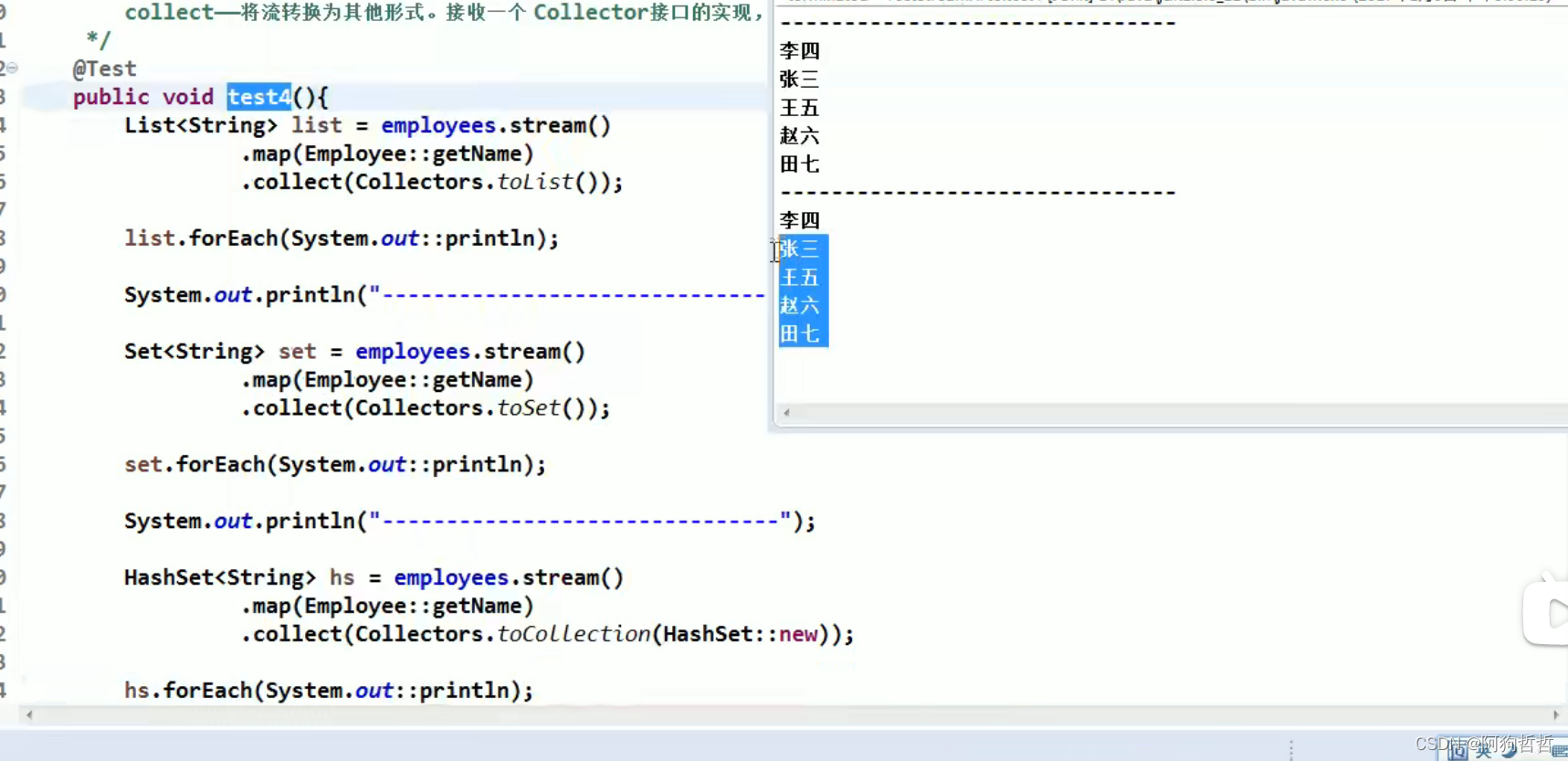Click the highlighted 田七 console line

[x=800, y=333]
